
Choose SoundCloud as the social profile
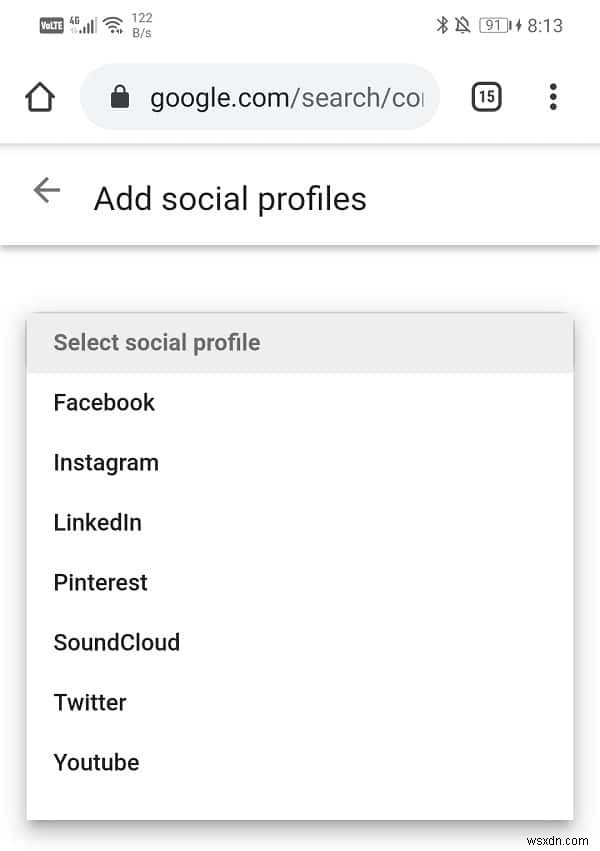coord(116,642)
